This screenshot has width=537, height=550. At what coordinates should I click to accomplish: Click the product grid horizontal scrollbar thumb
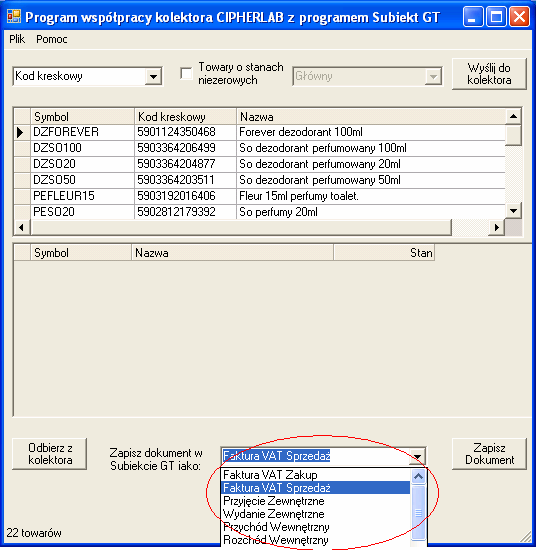click(241, 227)
